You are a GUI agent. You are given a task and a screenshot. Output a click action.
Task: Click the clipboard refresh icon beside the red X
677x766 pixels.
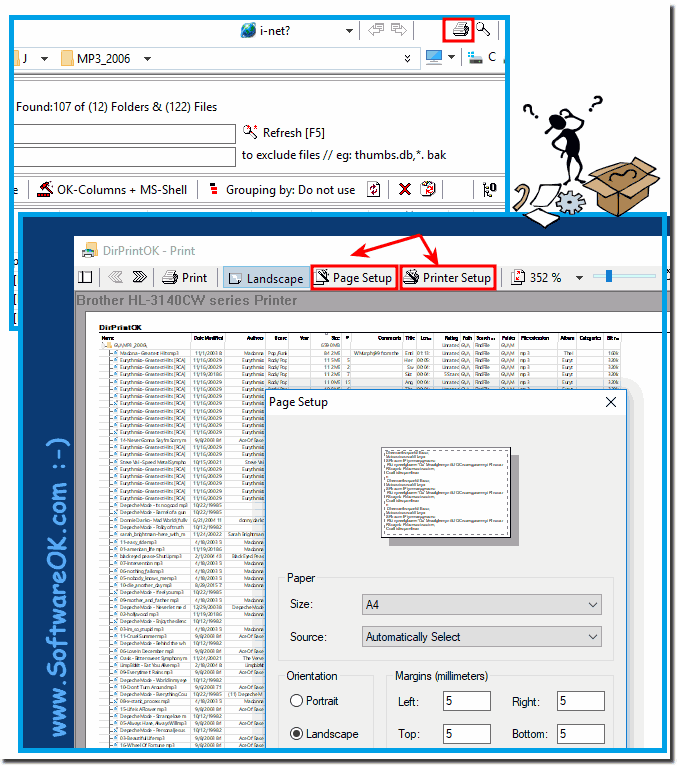428,189
